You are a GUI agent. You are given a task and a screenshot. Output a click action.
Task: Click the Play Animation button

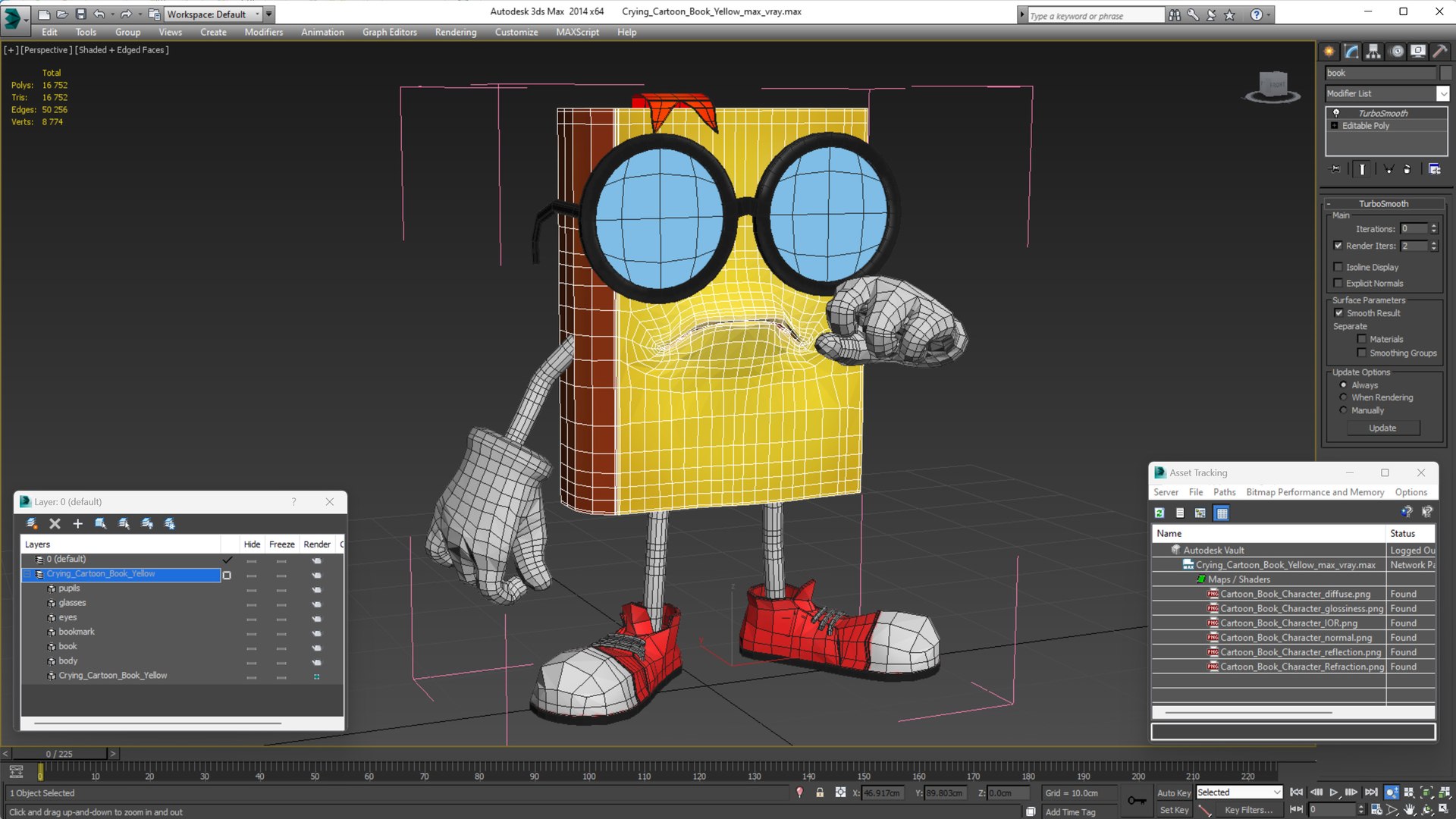click(1333, 792)
